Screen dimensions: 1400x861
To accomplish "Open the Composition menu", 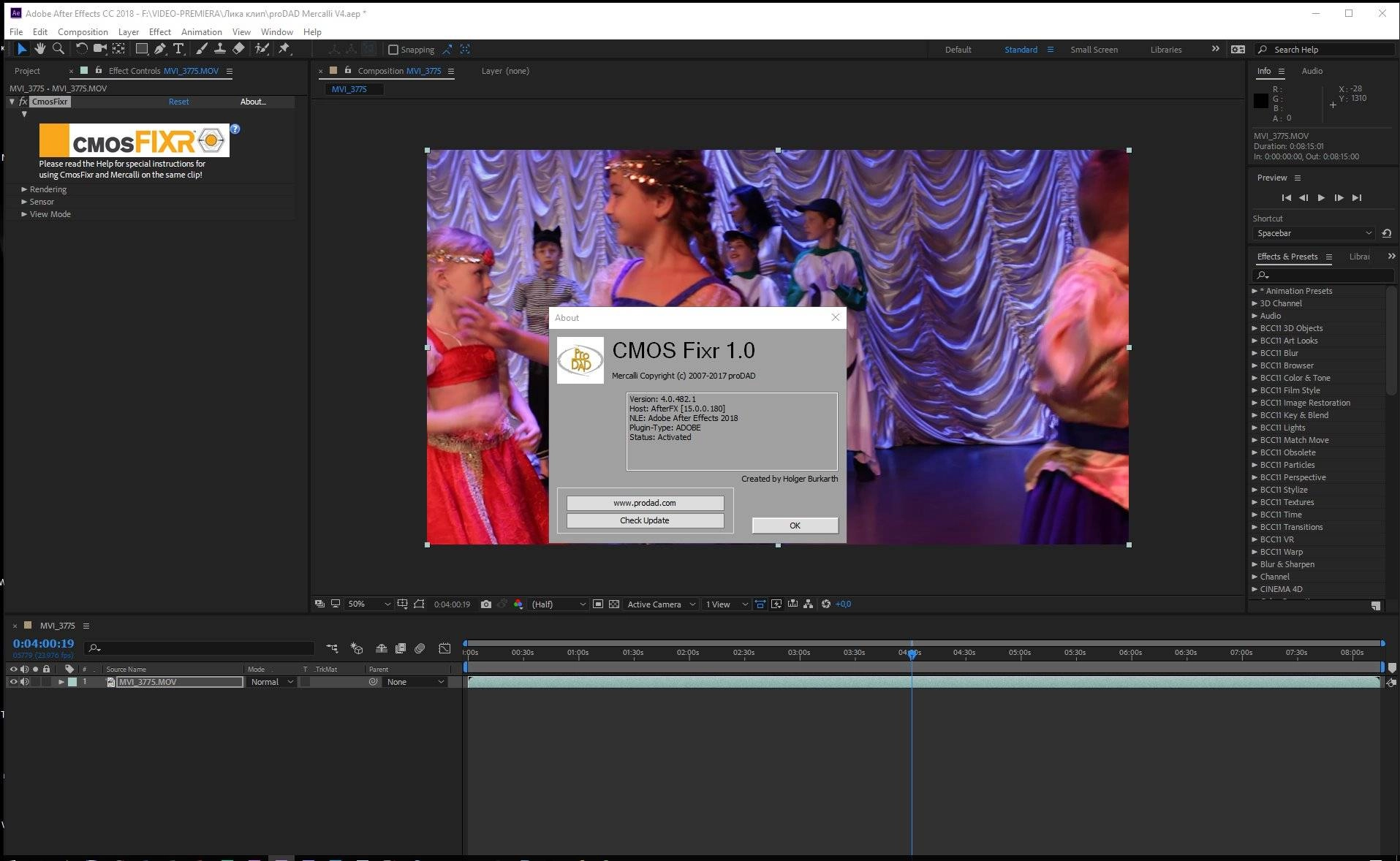I will pyautogui.click(x=83, y=32).
